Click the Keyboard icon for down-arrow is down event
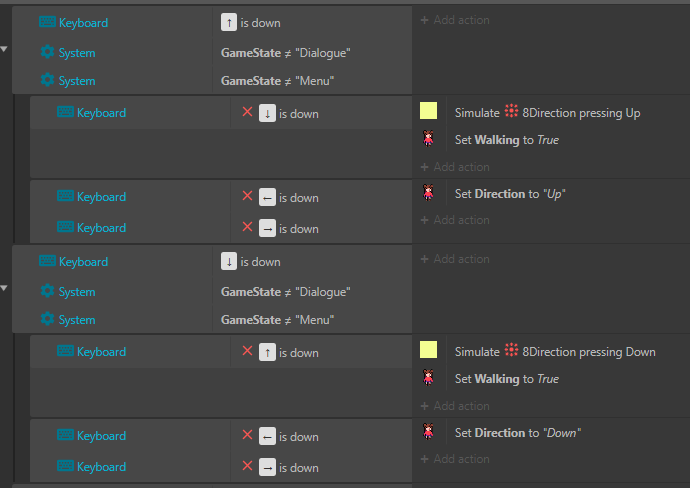The image size is (690, 488). pos(47,261)
